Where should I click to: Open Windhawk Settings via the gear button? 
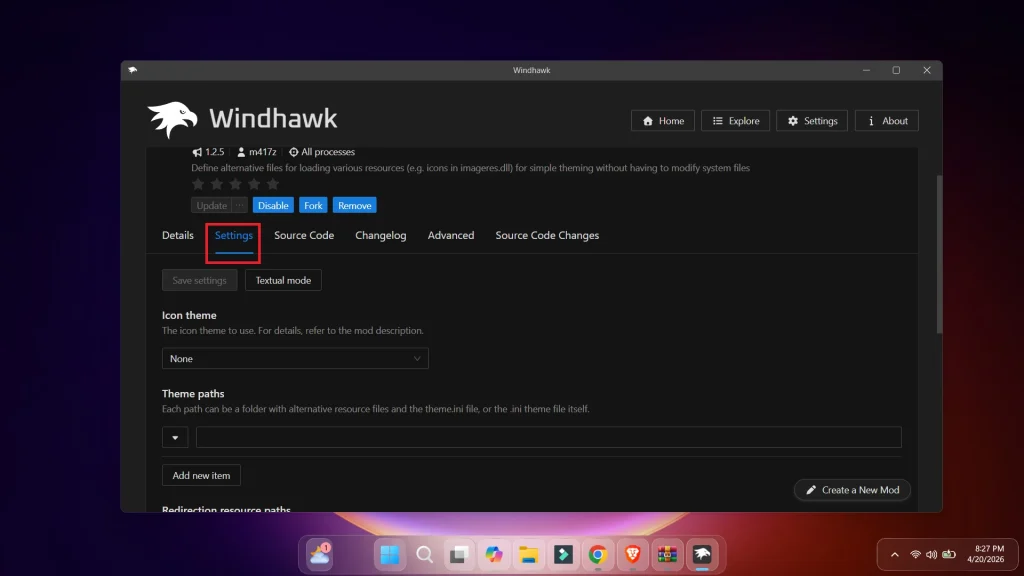coord(811,120)
